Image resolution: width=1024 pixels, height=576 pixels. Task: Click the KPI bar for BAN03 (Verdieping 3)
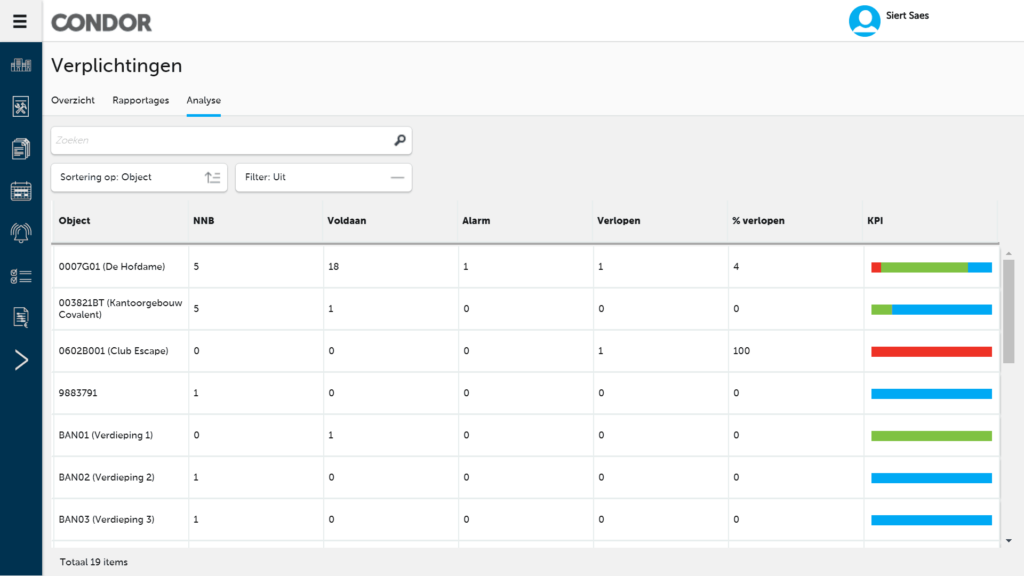pos(931,520)
